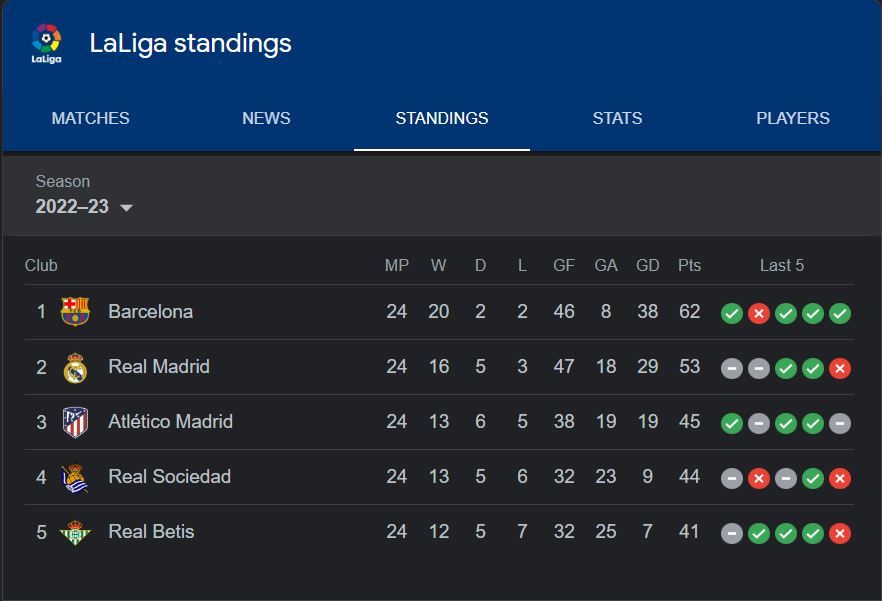882x601 pixels.
Task: Click the LaLiga logo icon
Action: tap(46, 43)
